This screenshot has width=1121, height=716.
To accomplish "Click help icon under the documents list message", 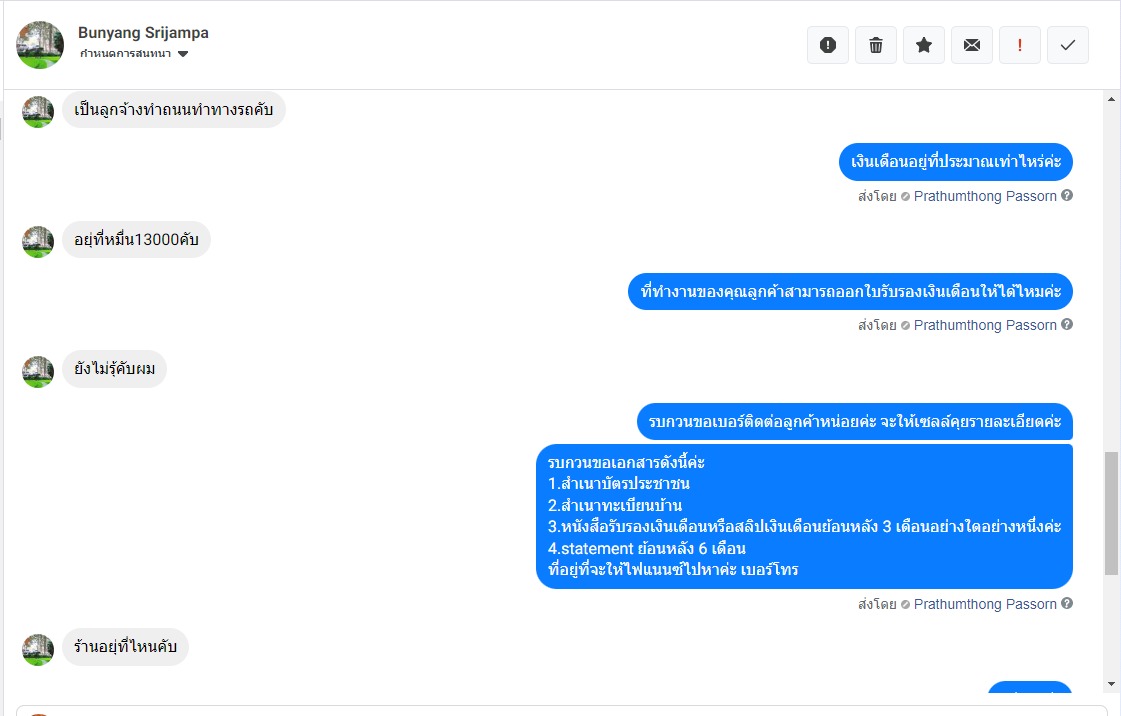I will (x=1067, y=603).
